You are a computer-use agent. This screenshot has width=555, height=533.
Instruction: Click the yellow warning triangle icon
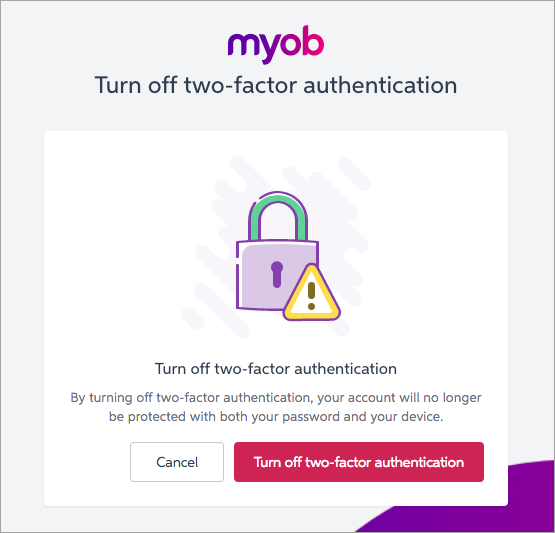pos(311,292)
